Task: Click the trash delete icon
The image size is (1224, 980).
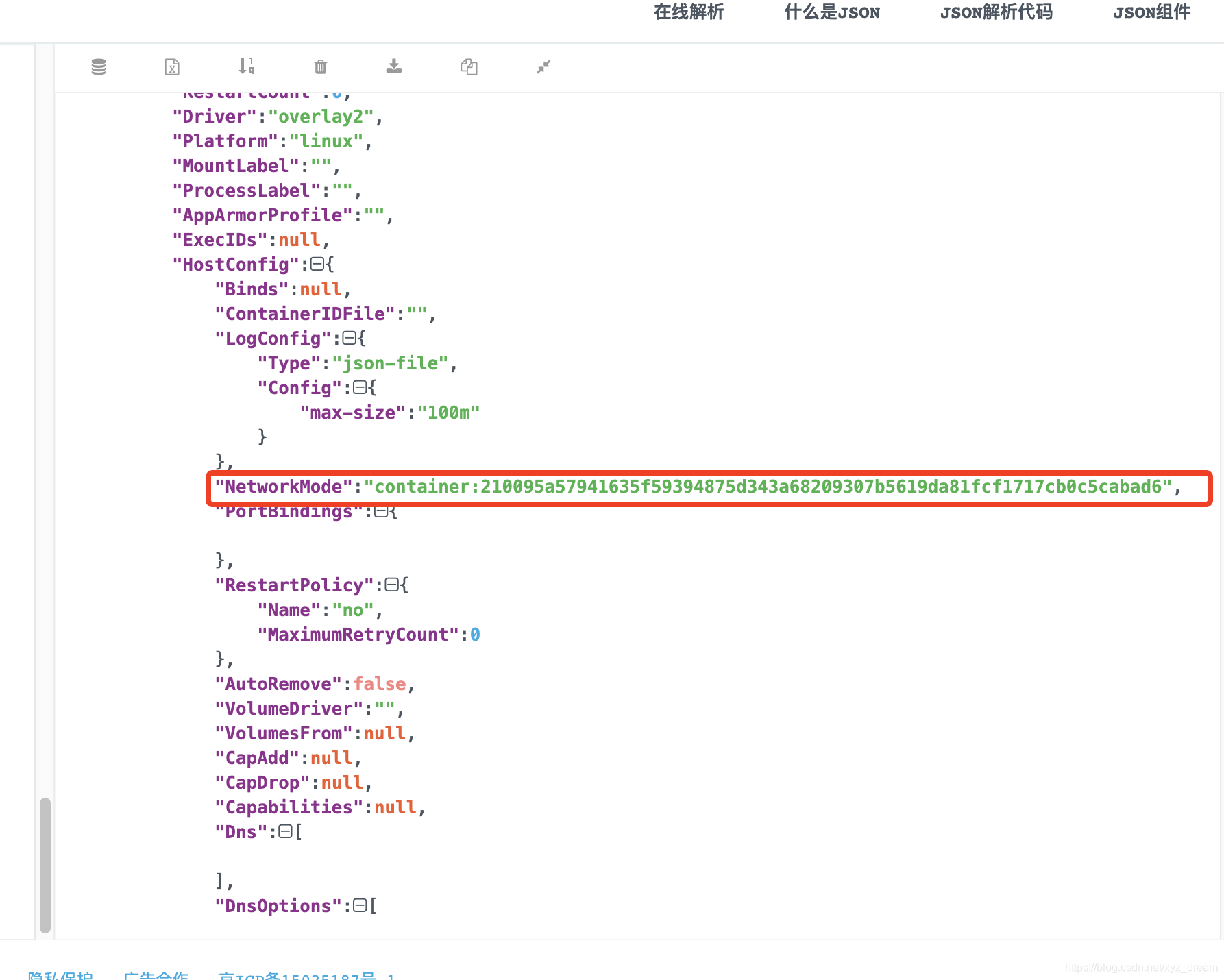Action: (x=321, y=66)
